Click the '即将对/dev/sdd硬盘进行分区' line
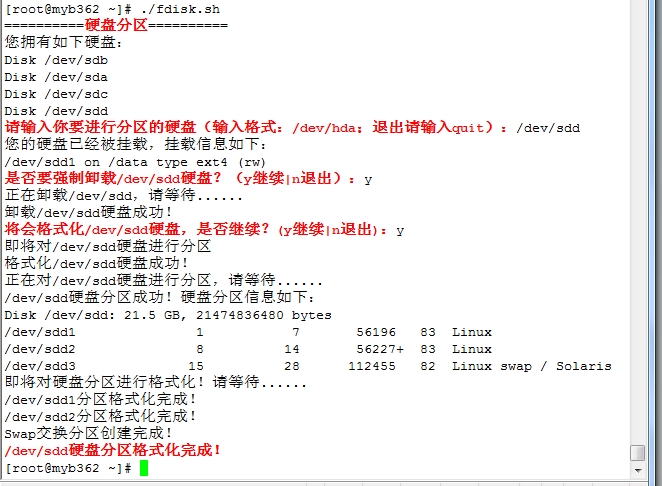 [108, 246]
